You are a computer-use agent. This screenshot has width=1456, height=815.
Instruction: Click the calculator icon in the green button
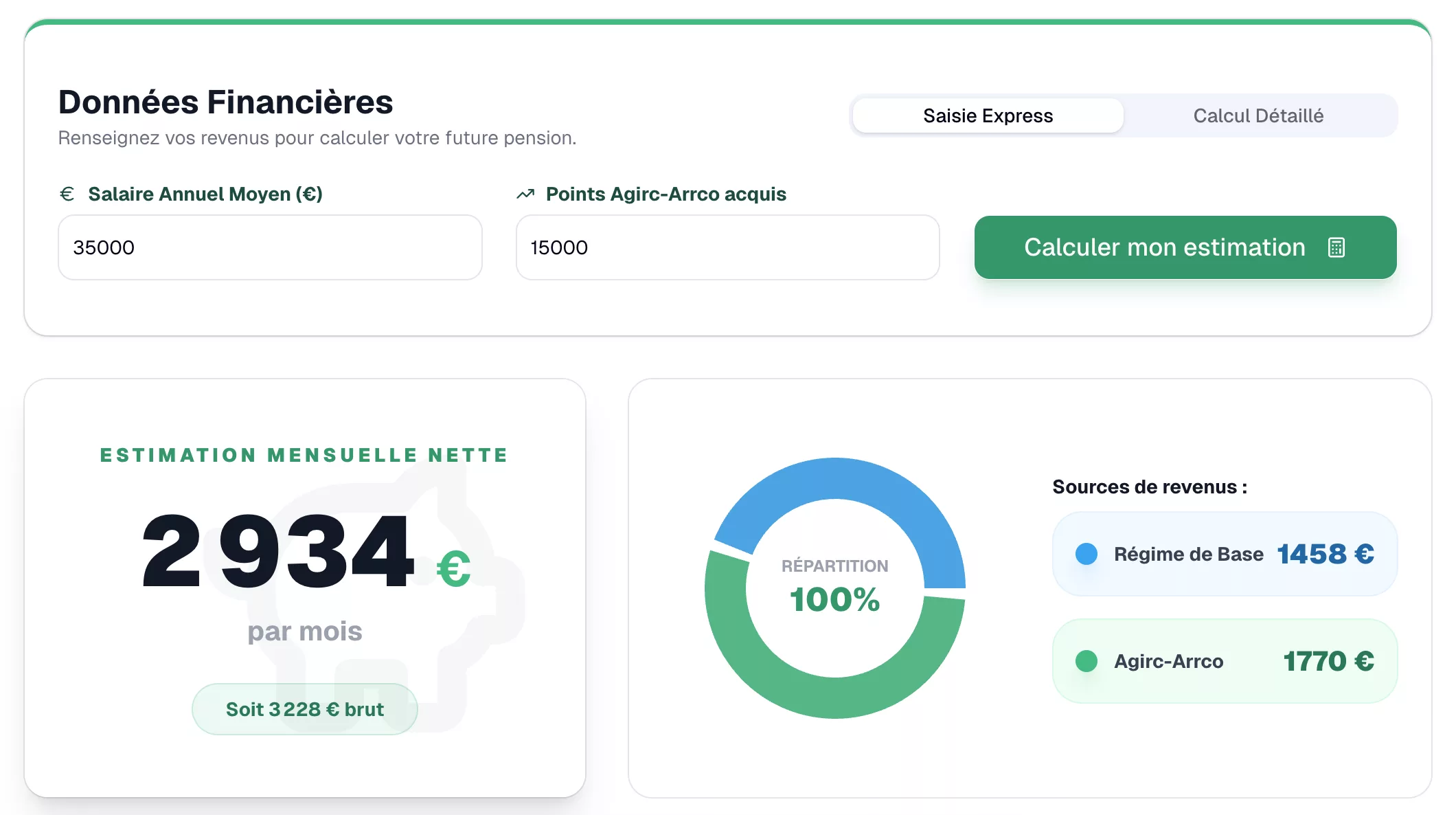pos(1336,247)
